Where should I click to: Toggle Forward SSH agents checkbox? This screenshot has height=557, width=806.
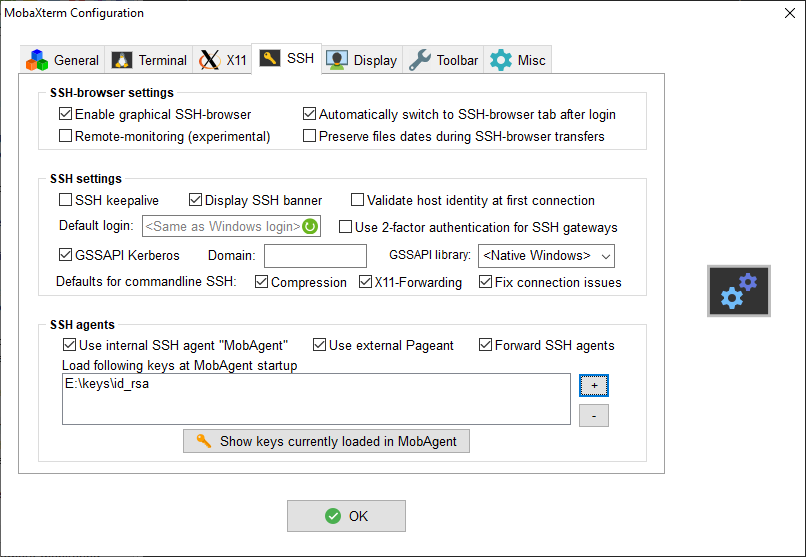[x=485, y=345]
